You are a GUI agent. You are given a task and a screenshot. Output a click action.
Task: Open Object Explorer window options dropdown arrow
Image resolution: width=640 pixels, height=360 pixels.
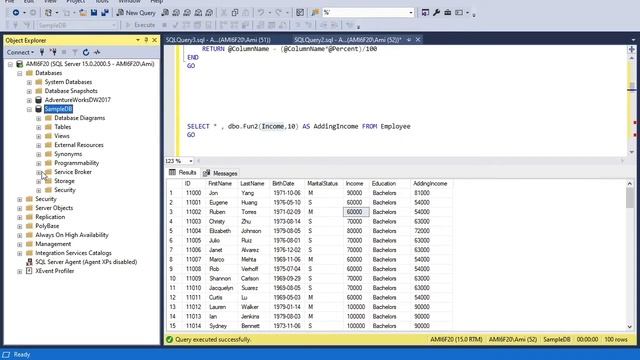[138, 40]
